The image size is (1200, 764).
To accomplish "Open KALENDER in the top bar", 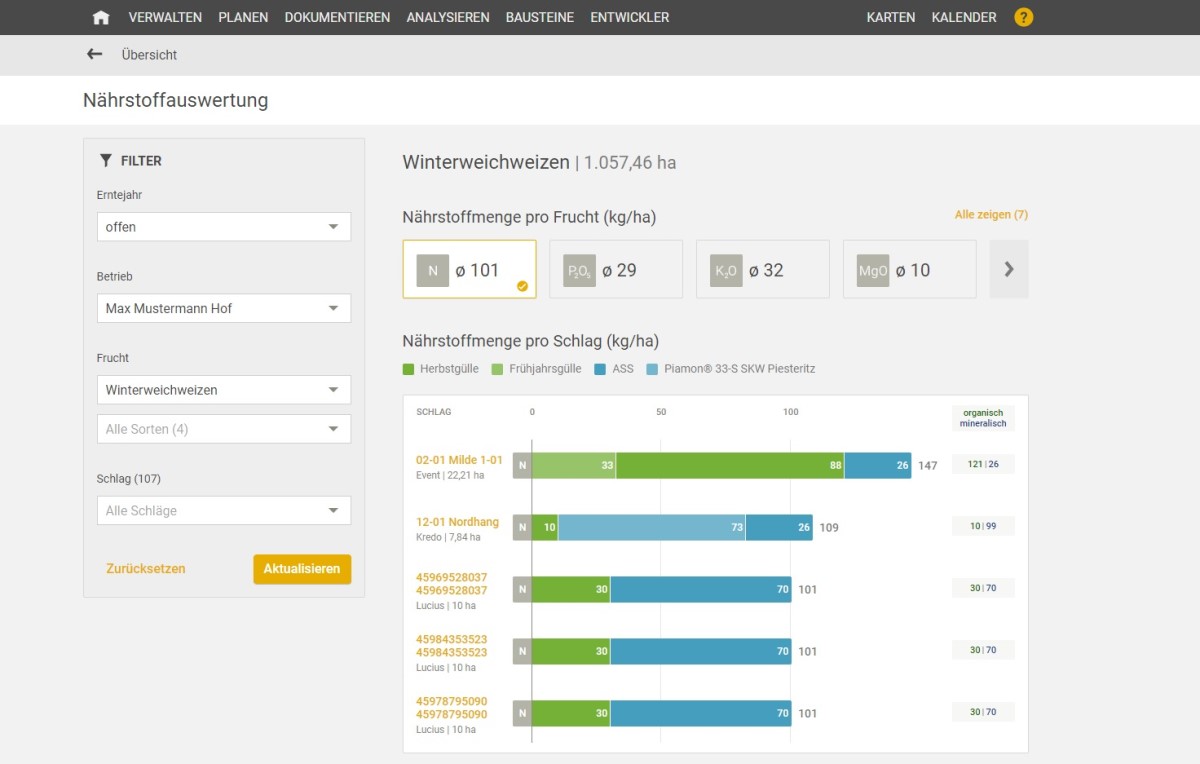I will 964,17.
